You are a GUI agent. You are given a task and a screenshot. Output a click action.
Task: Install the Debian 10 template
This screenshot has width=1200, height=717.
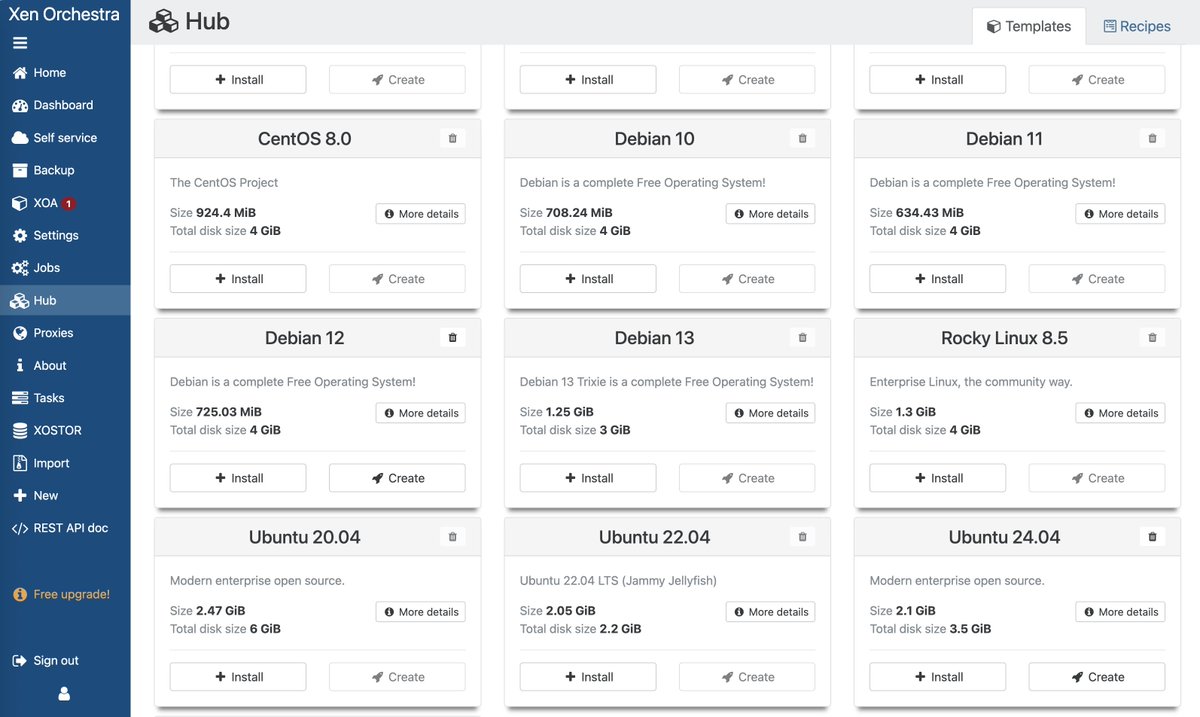point(588,279)
